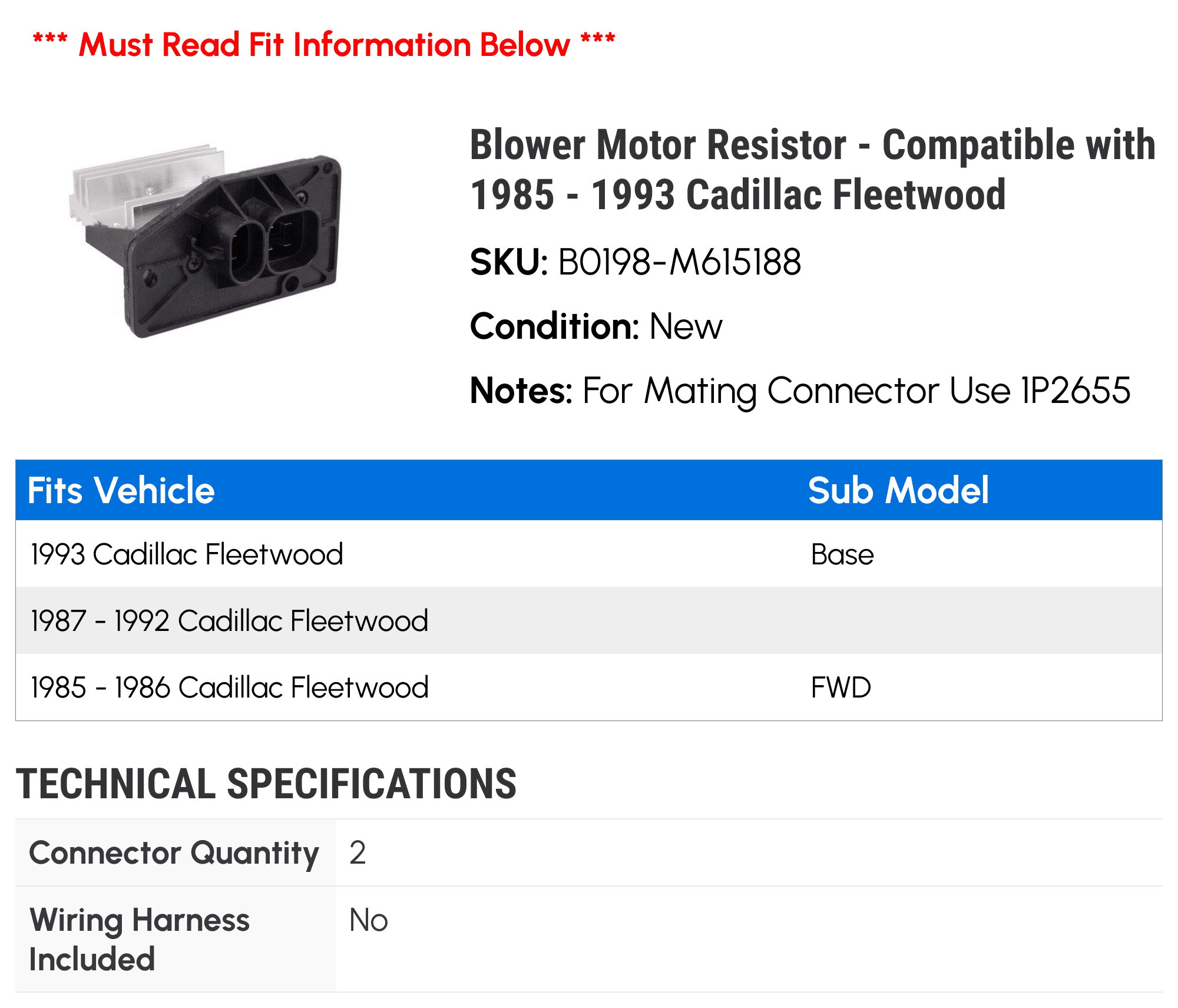Click the SKU number B0198-M615188

pyautogui.click(x=680, y=262)
